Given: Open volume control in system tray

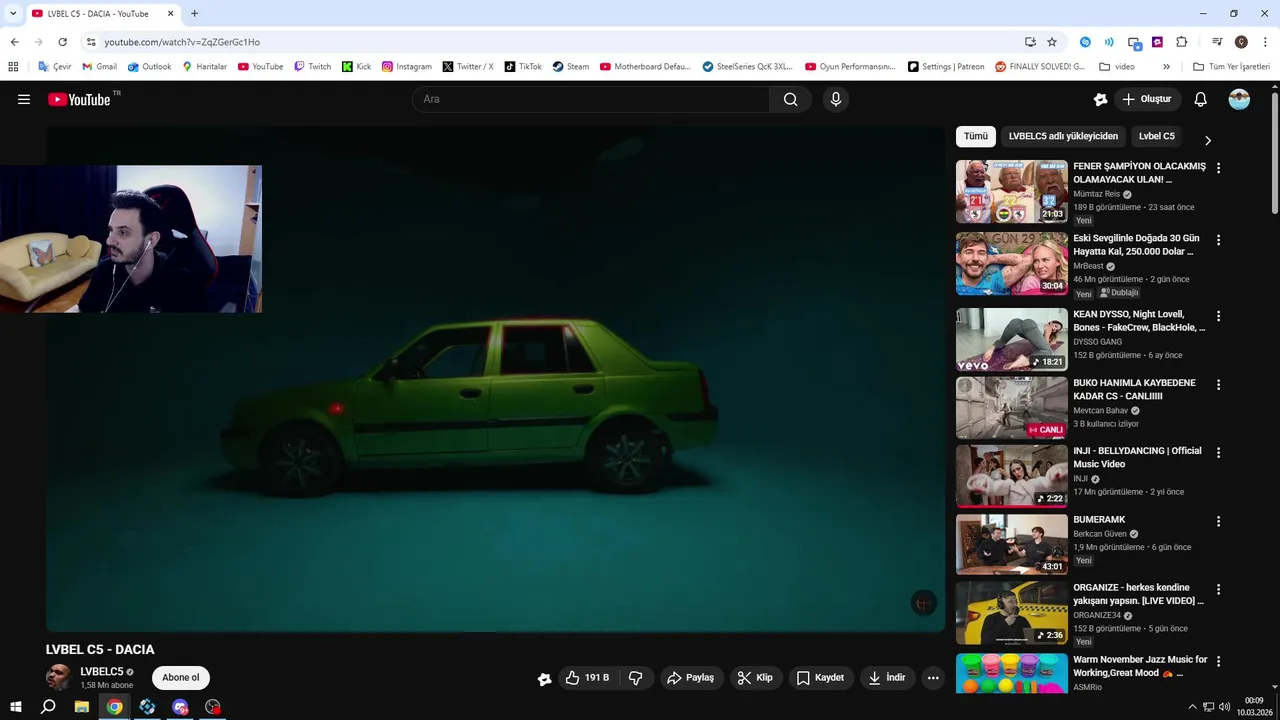Looking at the screenshot, I should pyautogui.click(x=1225, y=707).
